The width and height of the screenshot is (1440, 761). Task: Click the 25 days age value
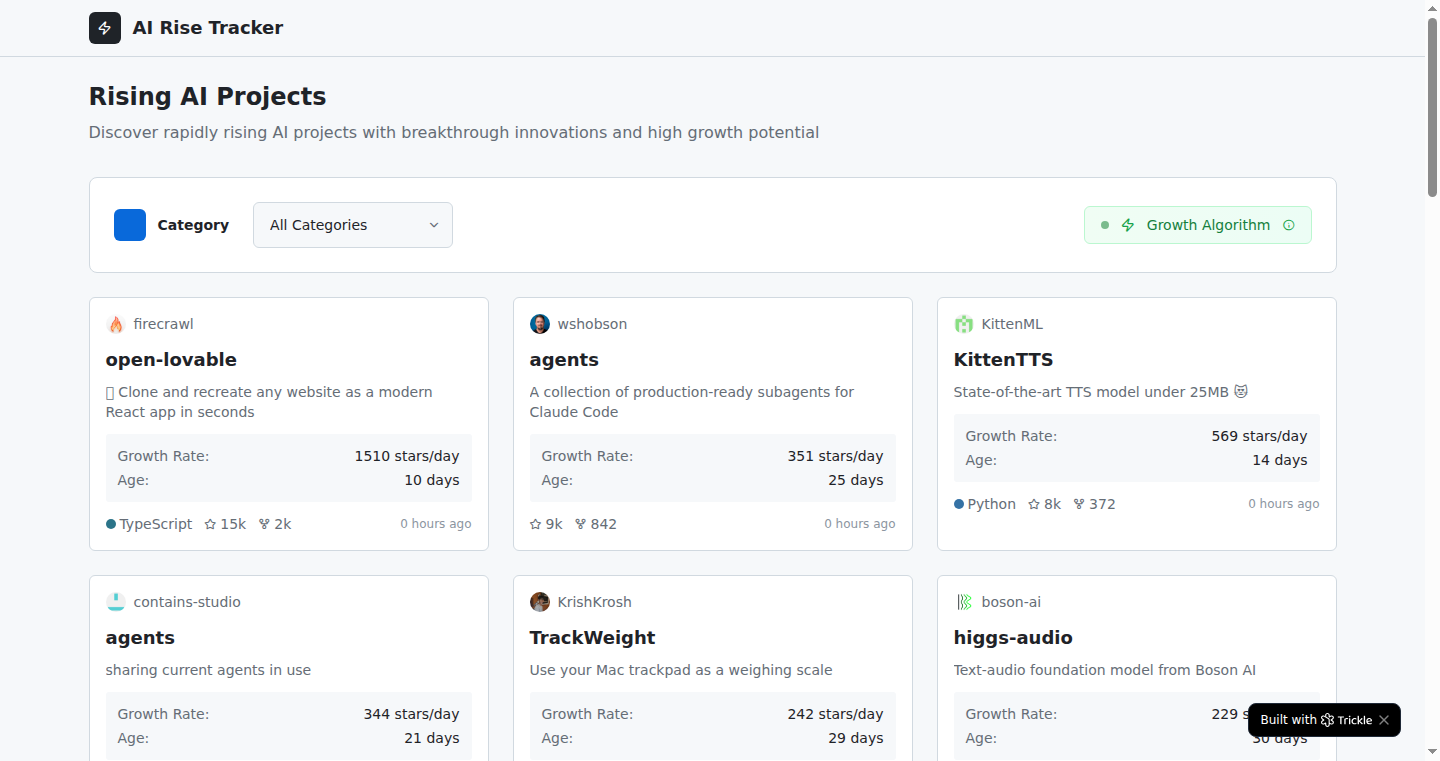pyautogui.click(x=856, y=480)
